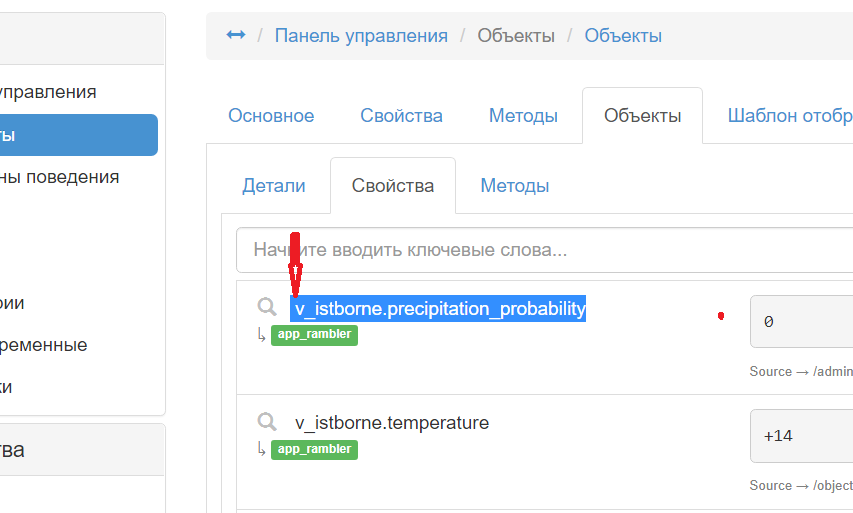Click the highlighted blue sidebar item
Viewport: 853px width, 513px height.
click(78, 135)
